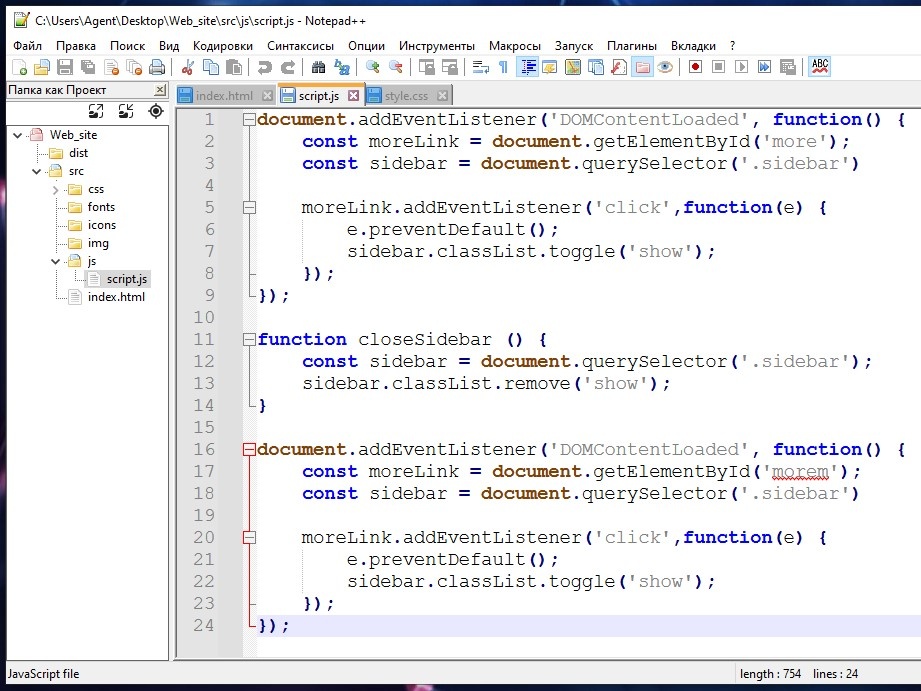This screenshot has width=921, height=691.
Task: Collapse the code fold at line 11
Action: (248, 340)
